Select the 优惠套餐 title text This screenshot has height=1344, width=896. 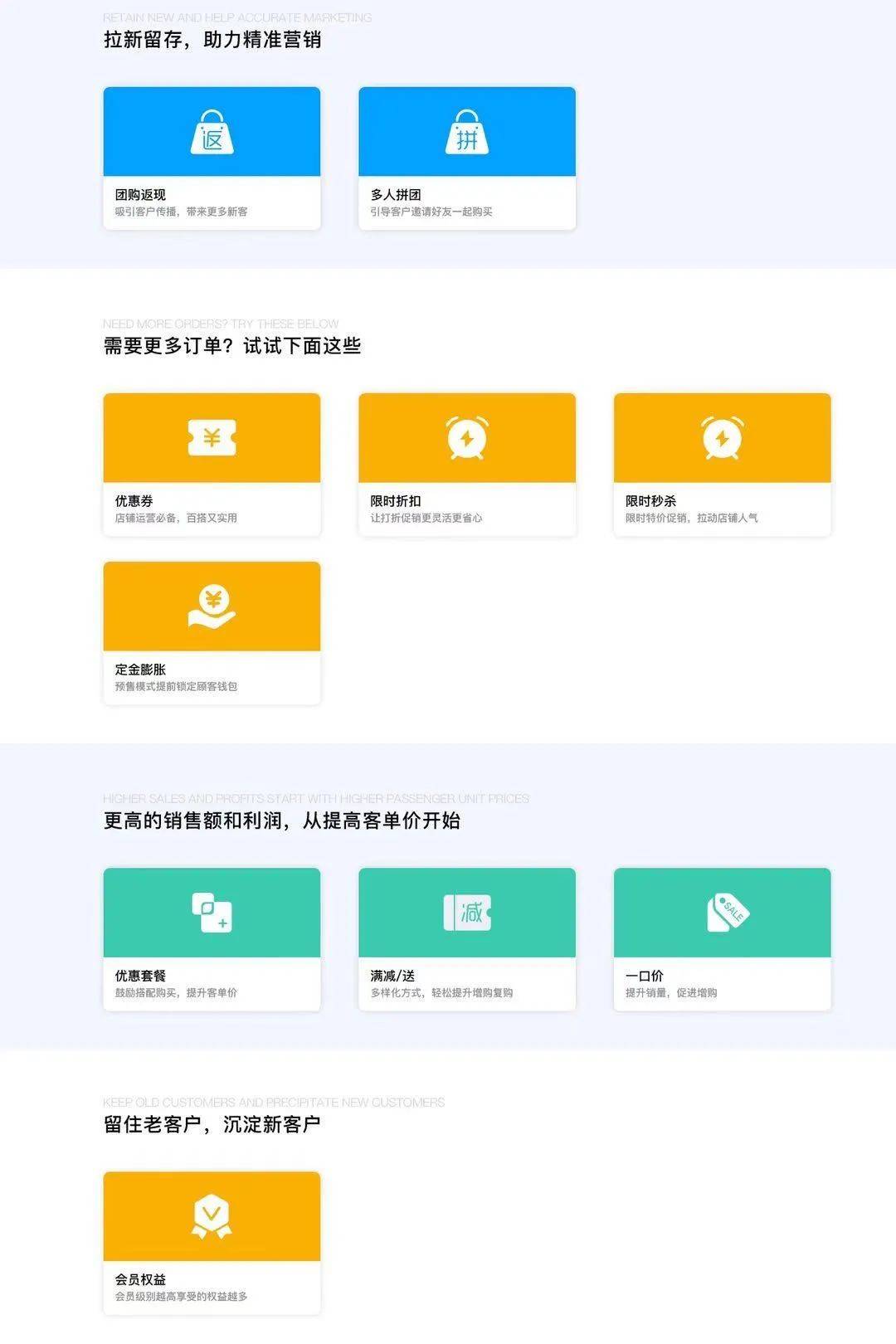[140, 976]
